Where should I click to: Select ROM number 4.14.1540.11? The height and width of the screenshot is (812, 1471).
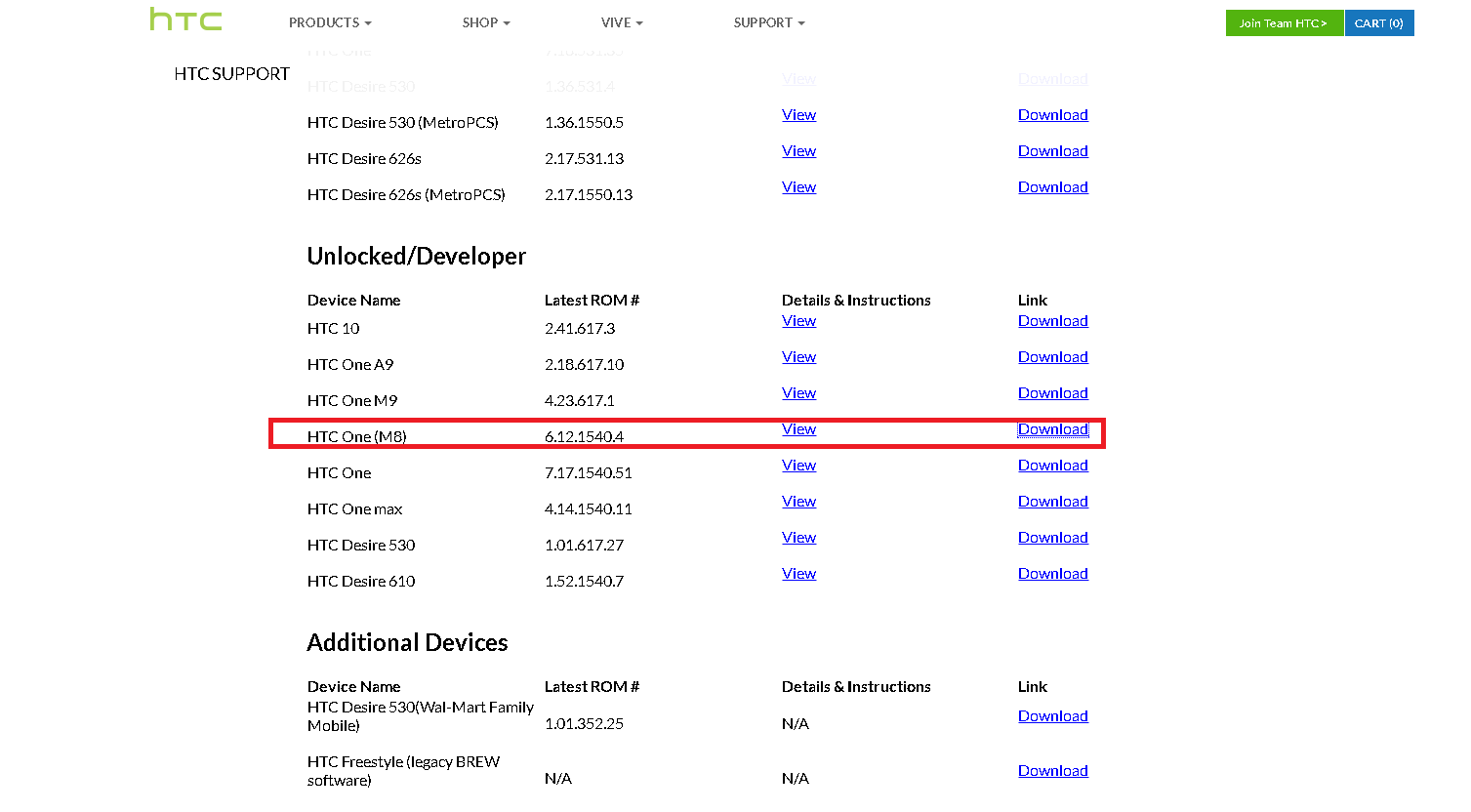[x=589, y=509]
